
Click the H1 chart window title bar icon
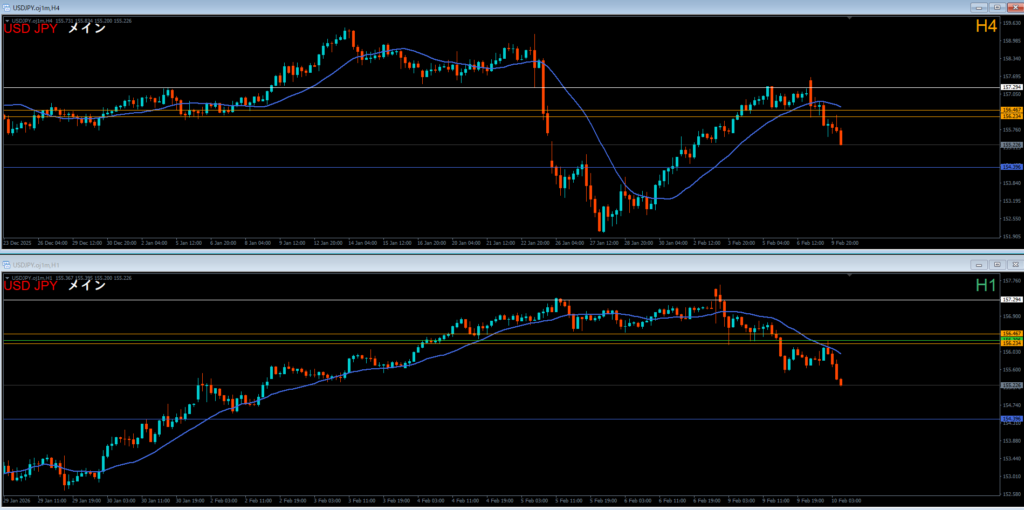coord(7,264)
